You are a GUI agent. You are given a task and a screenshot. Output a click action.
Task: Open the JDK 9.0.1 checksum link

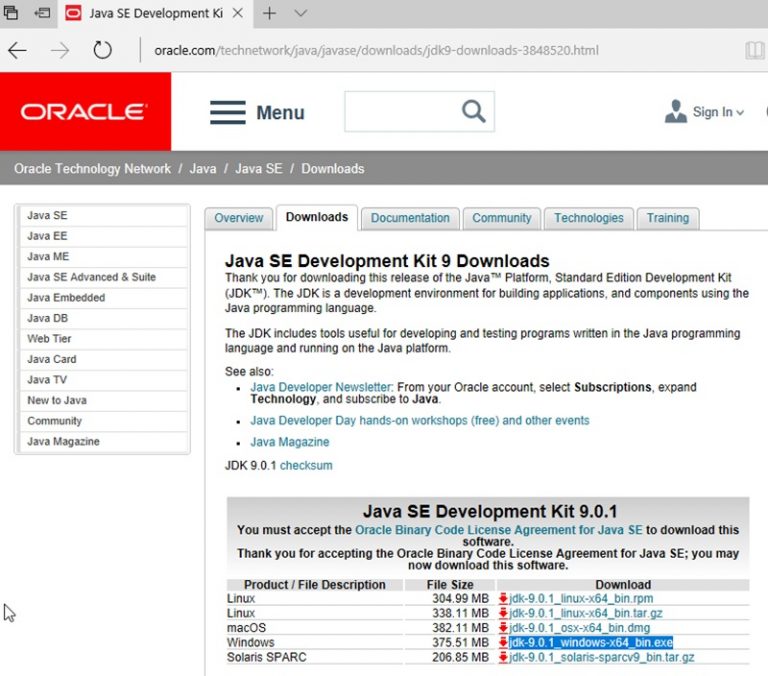[306, 465]
